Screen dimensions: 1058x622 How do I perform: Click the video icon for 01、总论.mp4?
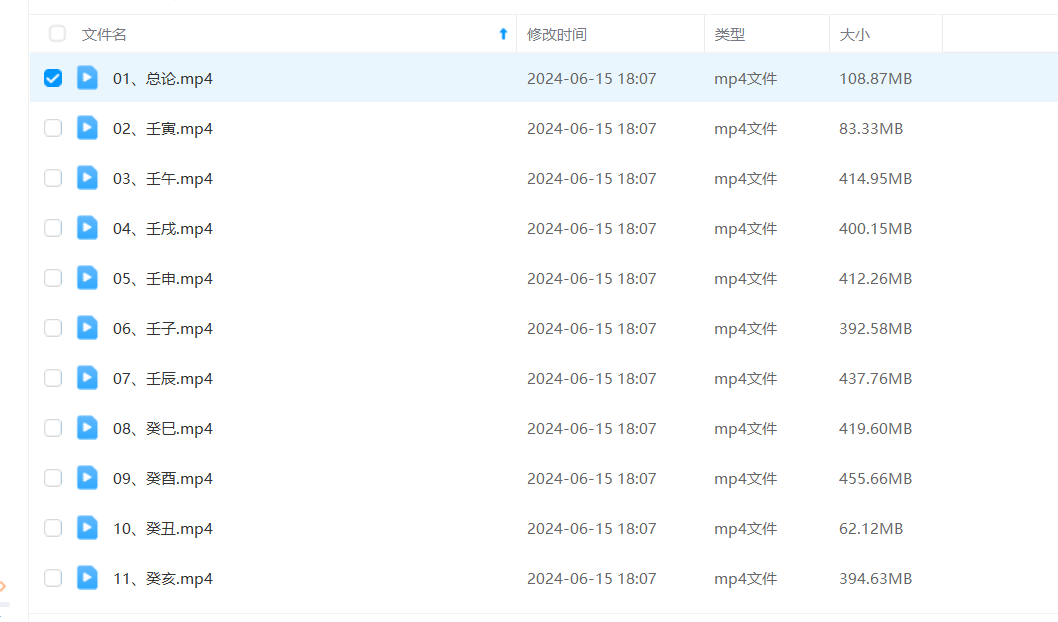click(88, 78)
